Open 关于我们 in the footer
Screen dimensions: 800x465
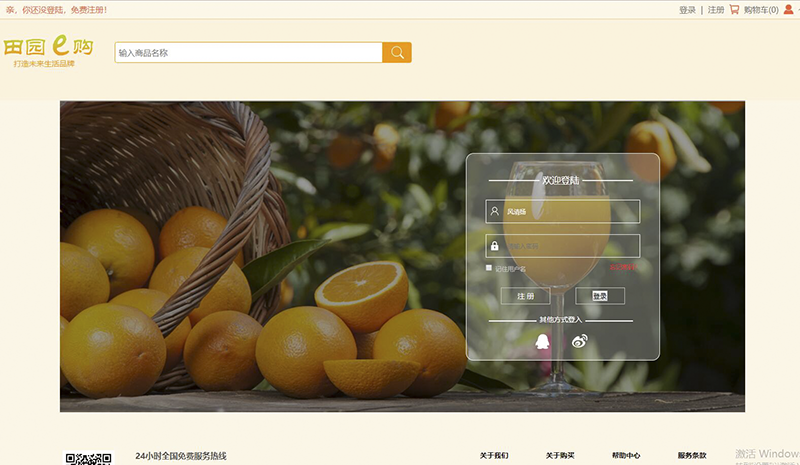[493, 455]
